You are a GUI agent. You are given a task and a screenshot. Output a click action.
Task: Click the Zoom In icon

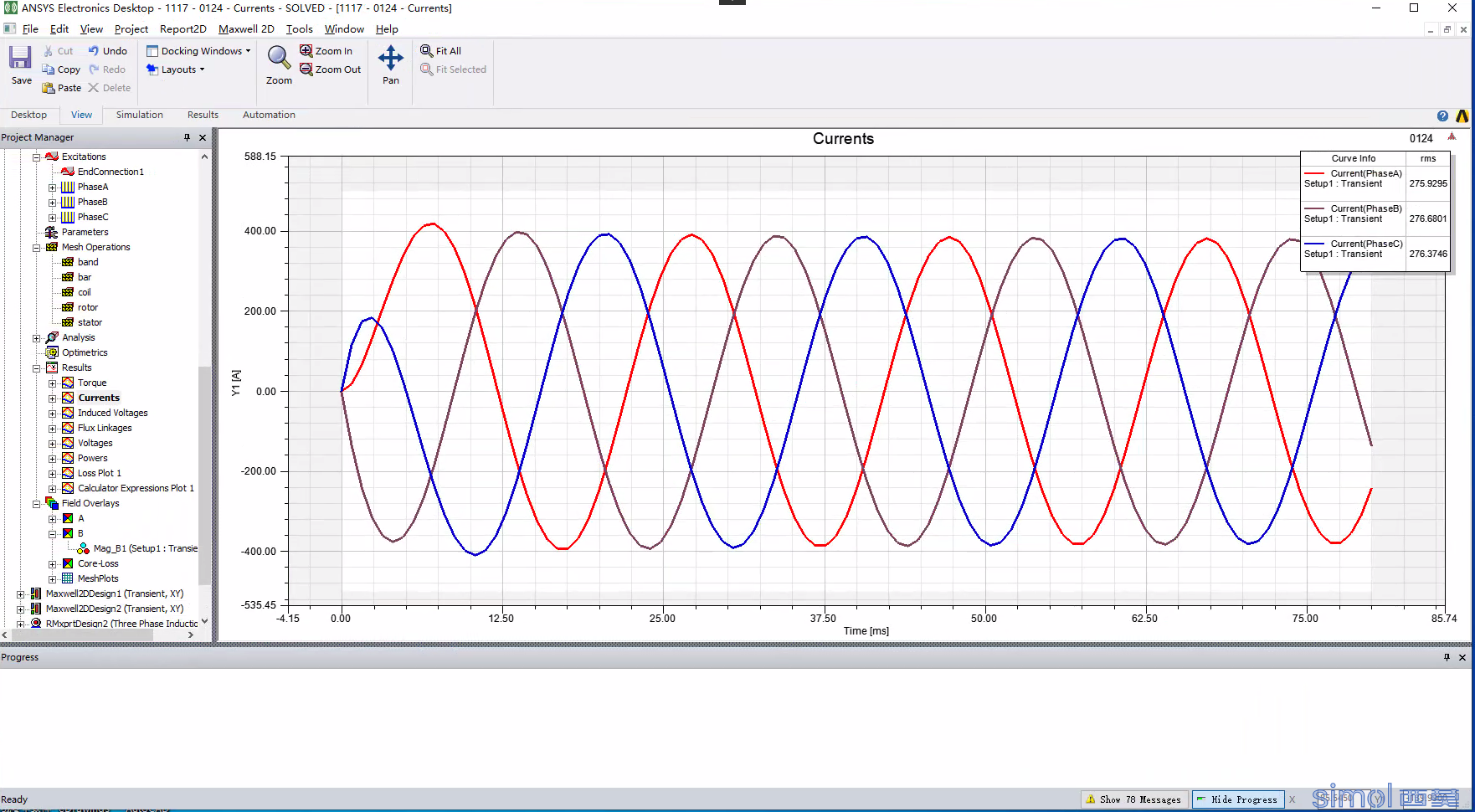point(306,51)
